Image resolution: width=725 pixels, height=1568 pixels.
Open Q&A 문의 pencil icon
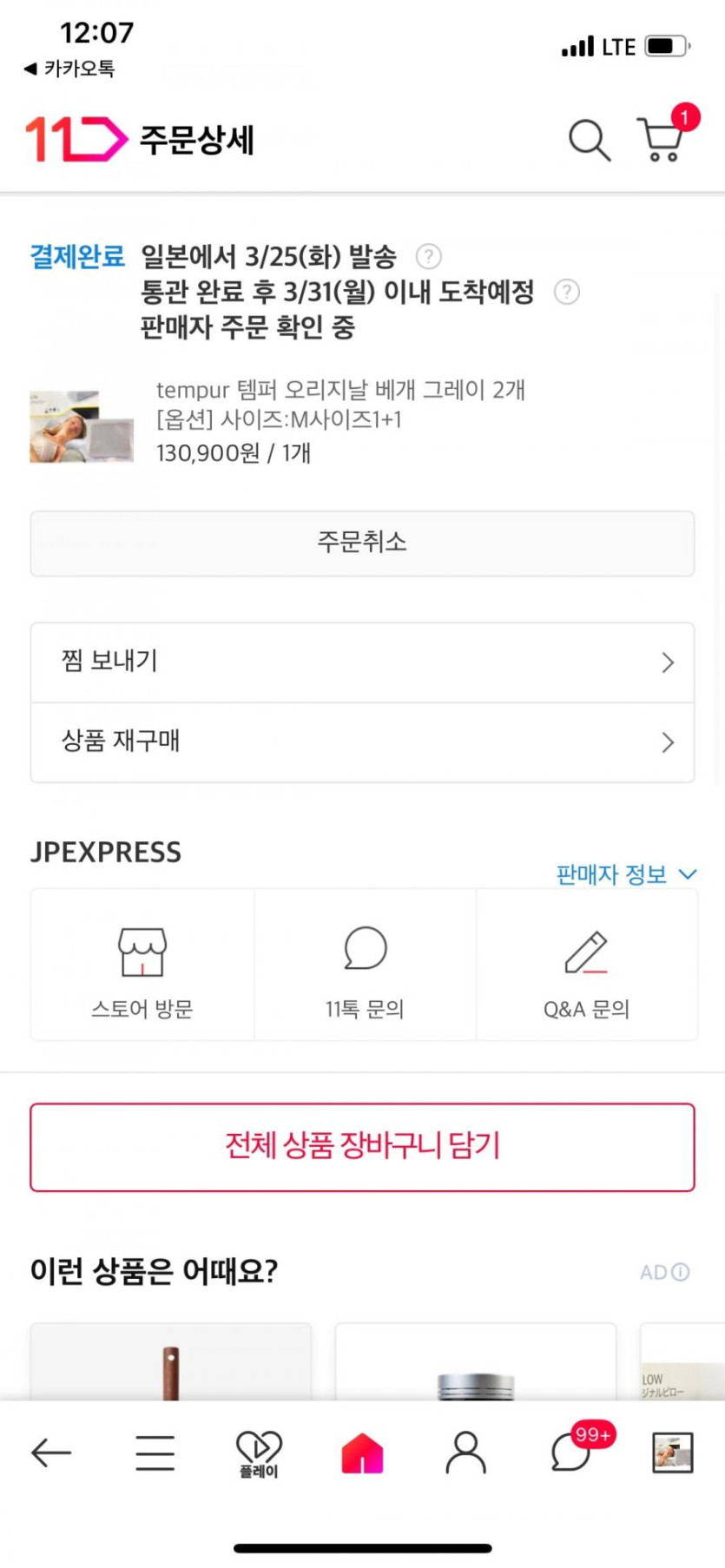587,965
